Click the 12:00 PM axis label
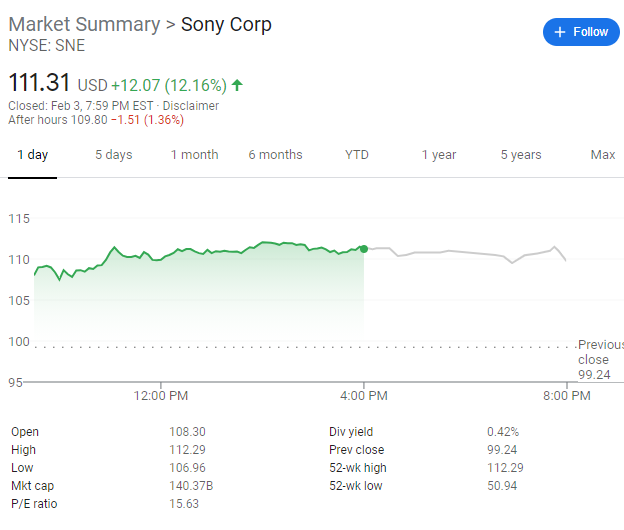Viewport: 624px width, 530px height. point(162,396)
